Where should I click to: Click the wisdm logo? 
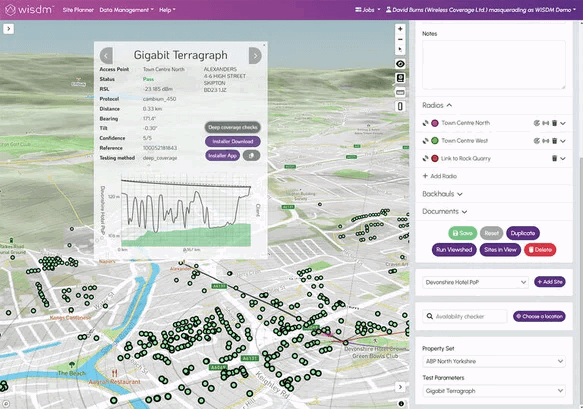[x=29, y=10]
